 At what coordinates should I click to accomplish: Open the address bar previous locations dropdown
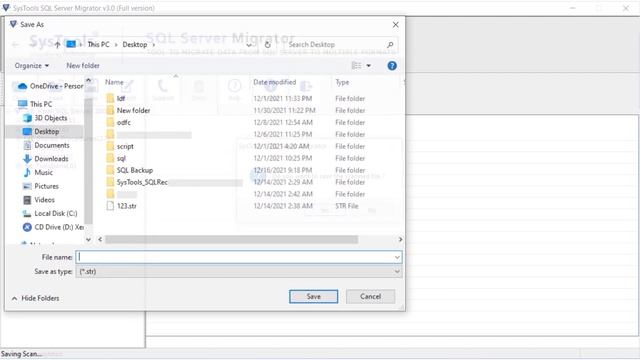[249, 44]
